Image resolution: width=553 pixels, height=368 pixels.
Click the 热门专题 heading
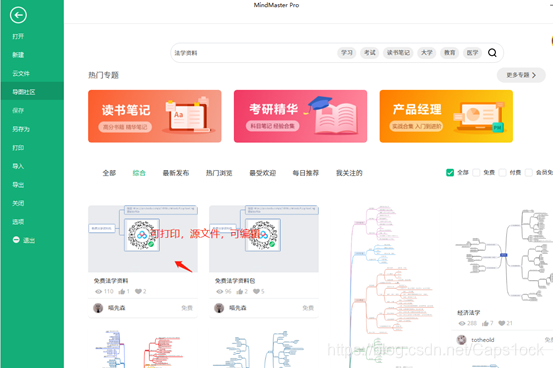pyautogui.click(x=103, y=75)
